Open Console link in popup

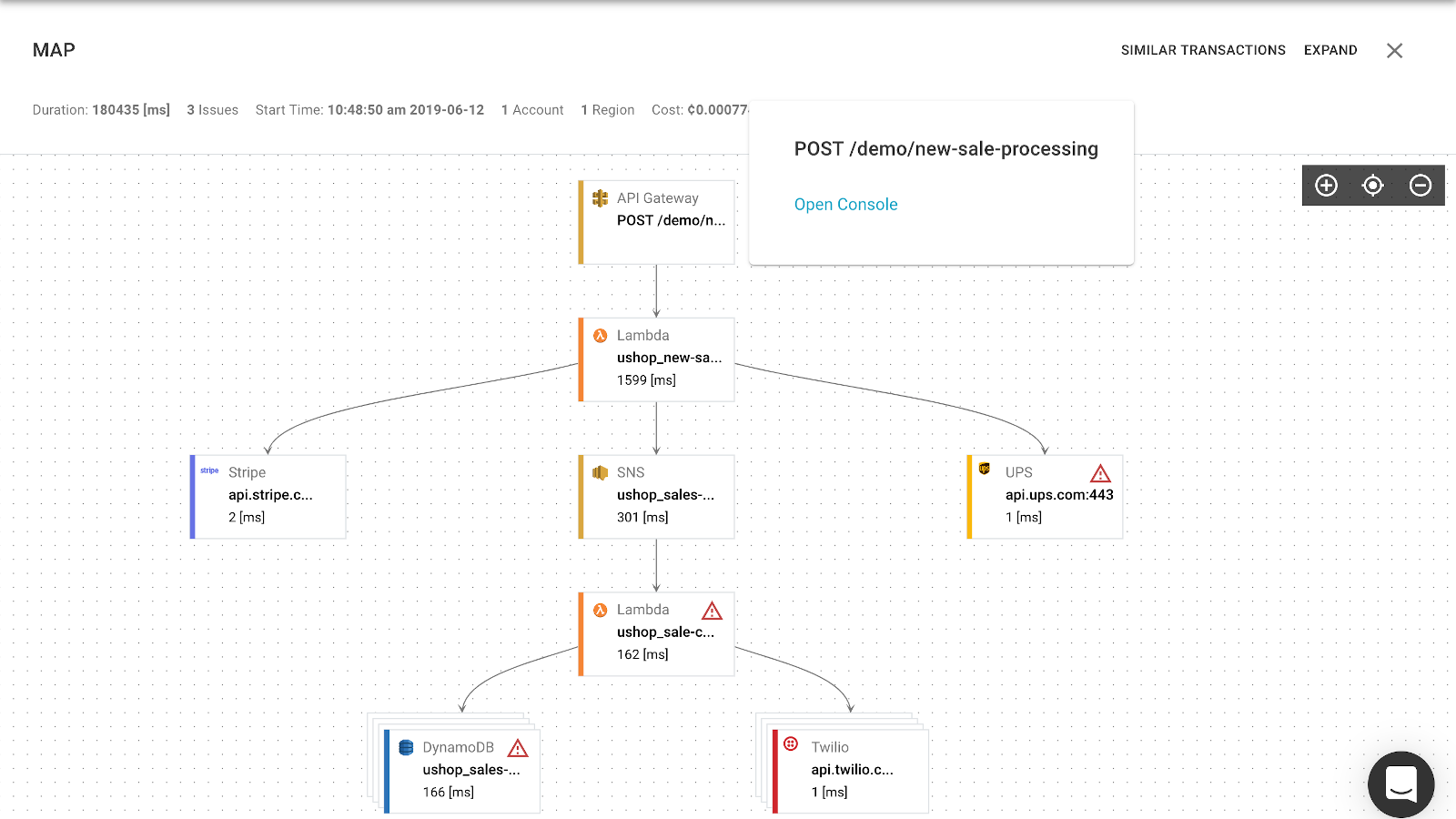845,205
